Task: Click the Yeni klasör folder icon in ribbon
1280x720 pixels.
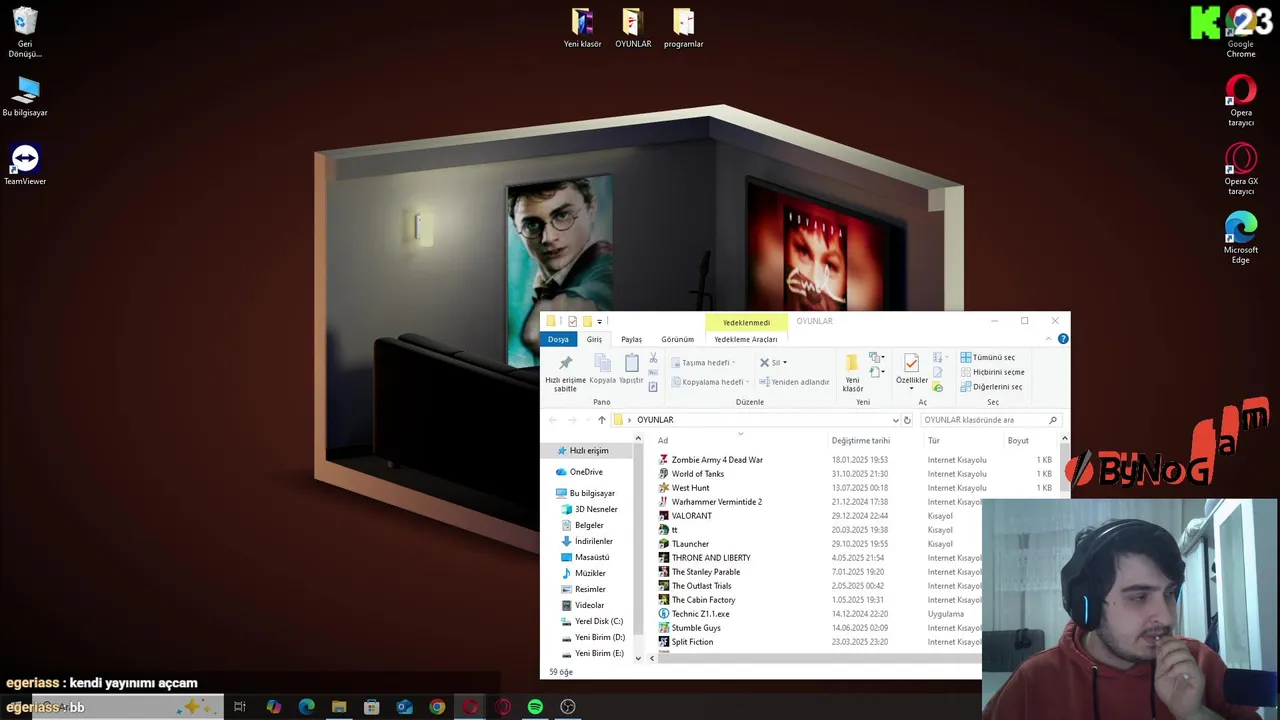Action: tap(852, 363)
